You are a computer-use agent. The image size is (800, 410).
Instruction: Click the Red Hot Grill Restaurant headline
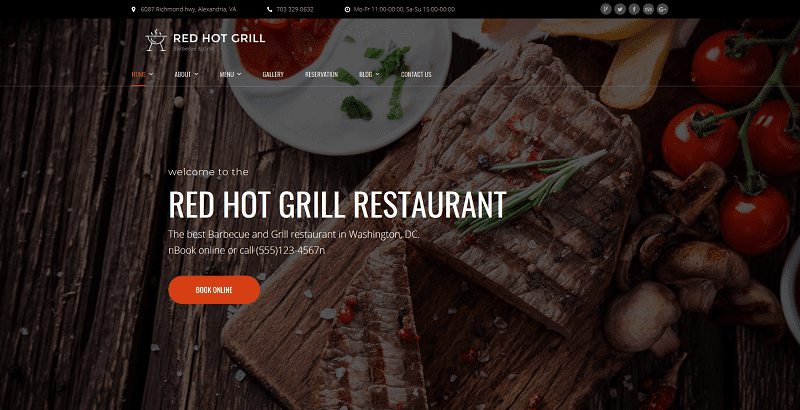(337, 204)
